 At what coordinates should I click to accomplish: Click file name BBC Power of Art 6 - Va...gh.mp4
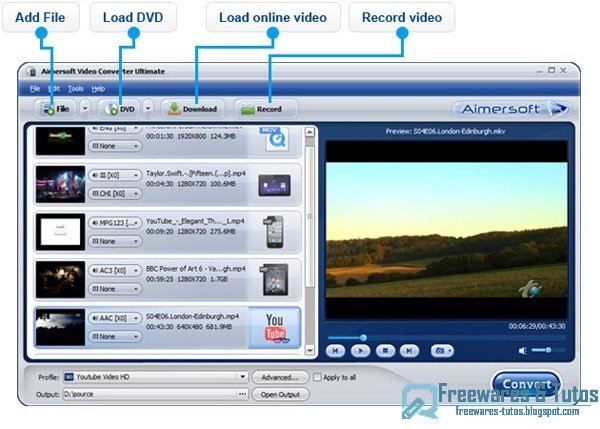click(196, 269)
